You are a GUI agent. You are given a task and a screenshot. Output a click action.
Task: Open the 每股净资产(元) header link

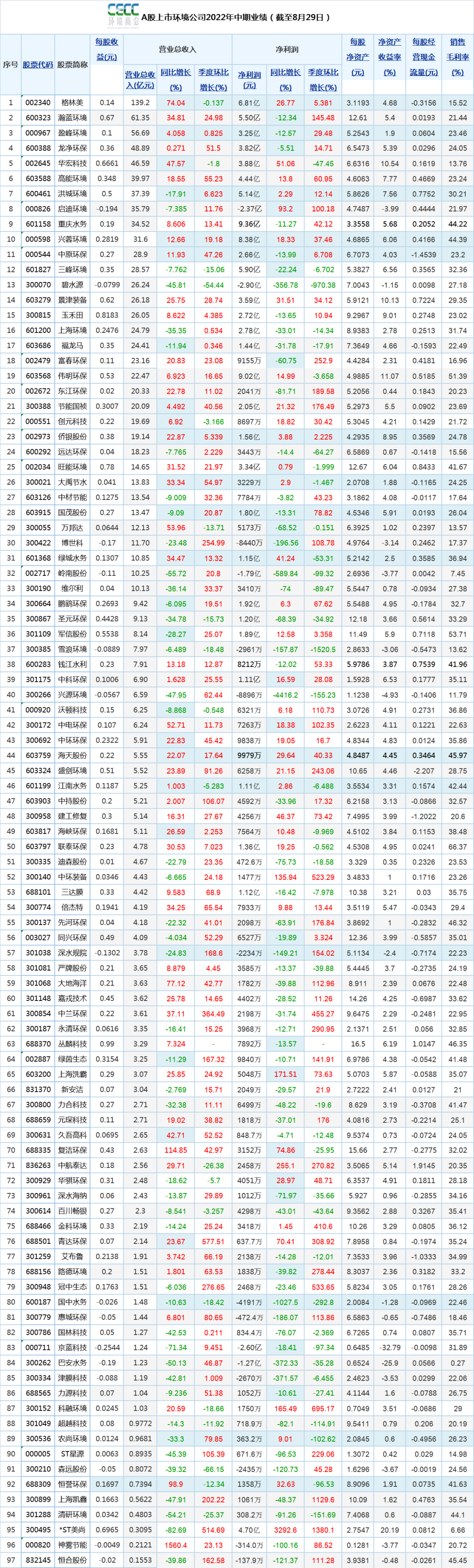pyautogui.click(x=358, y=57)
